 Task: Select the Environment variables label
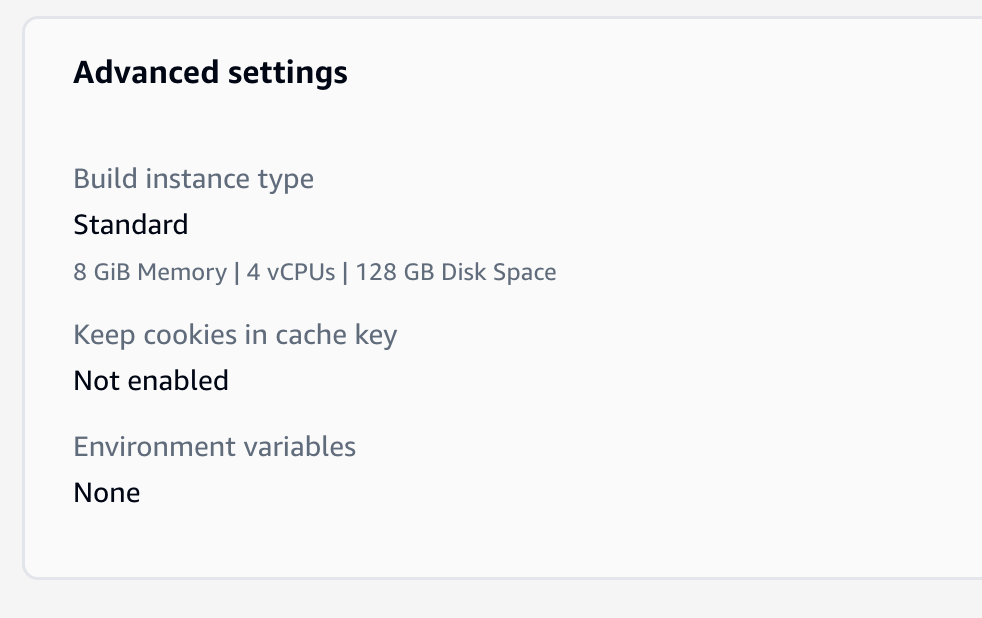pyautogui.click(x=214, y=446)
